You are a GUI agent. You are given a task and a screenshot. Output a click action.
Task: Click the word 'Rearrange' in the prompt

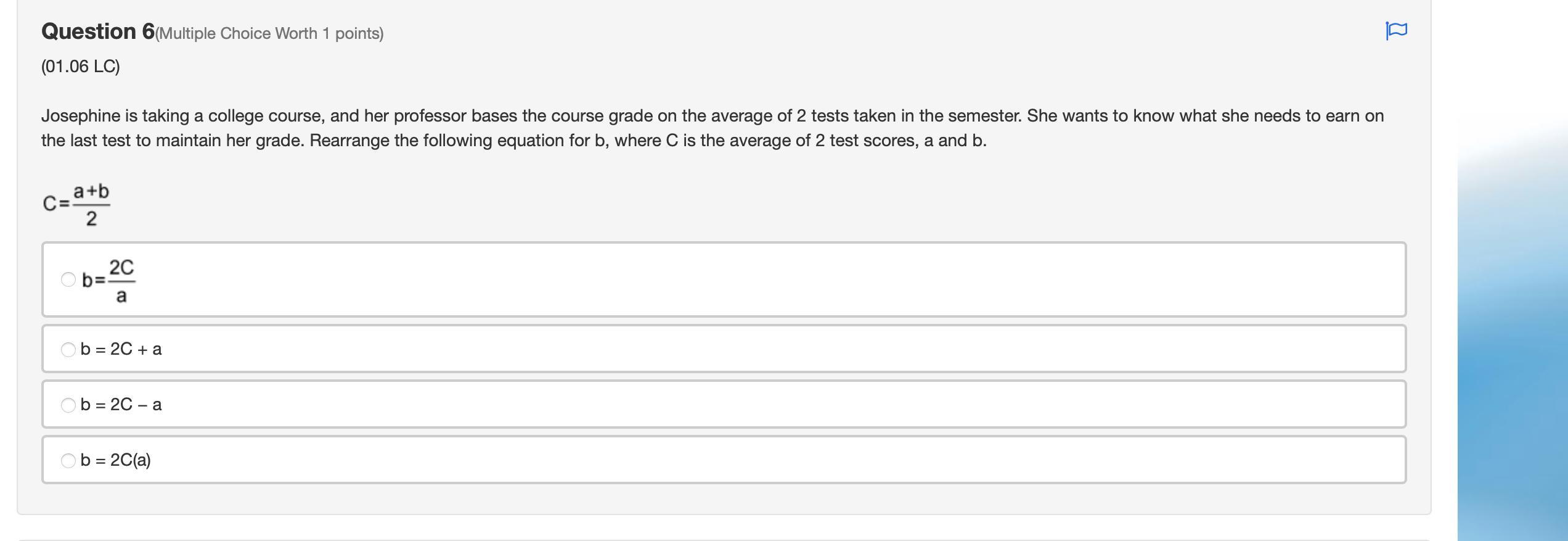349,141
